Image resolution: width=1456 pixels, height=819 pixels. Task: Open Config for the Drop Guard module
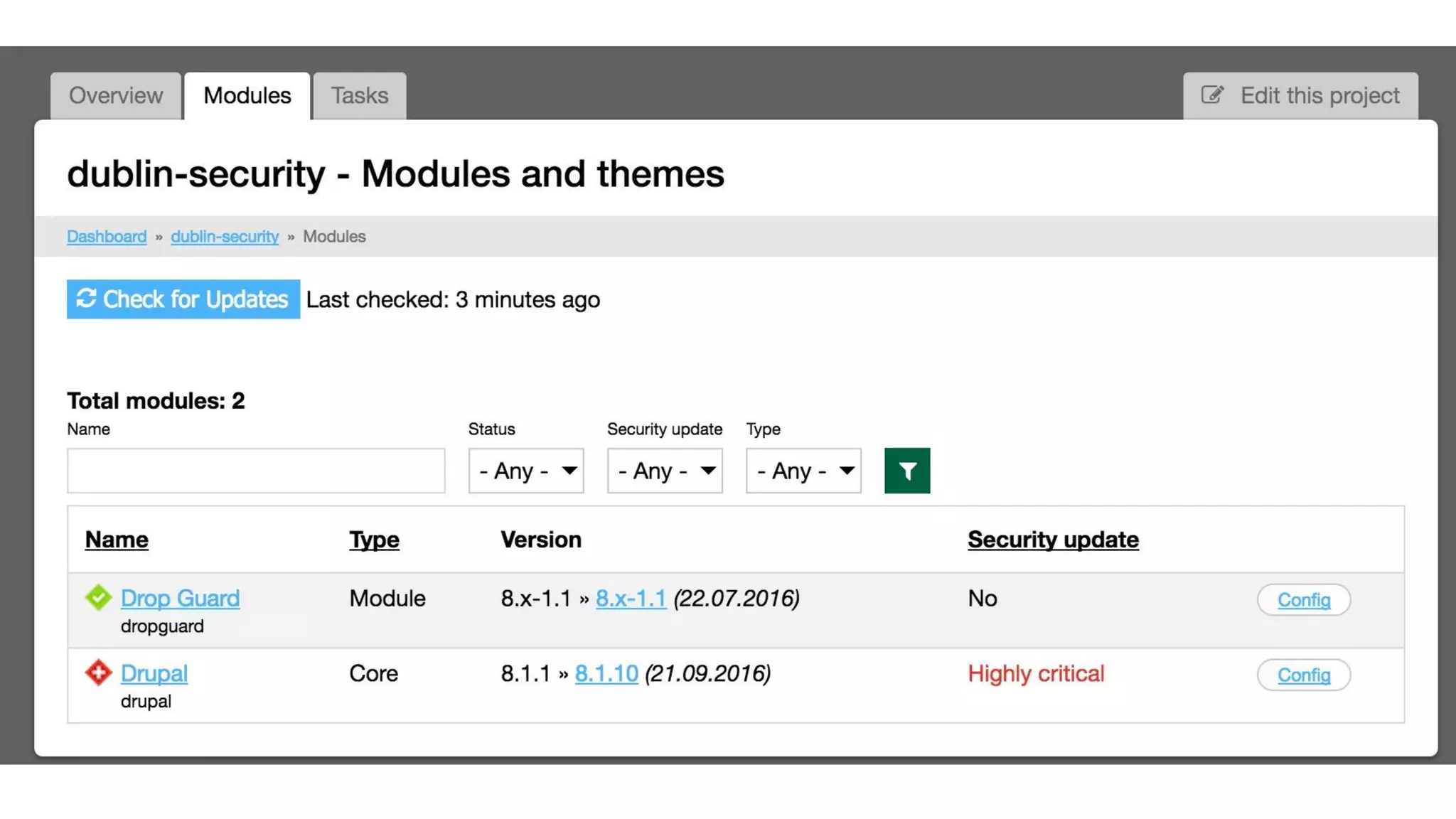1303,600
